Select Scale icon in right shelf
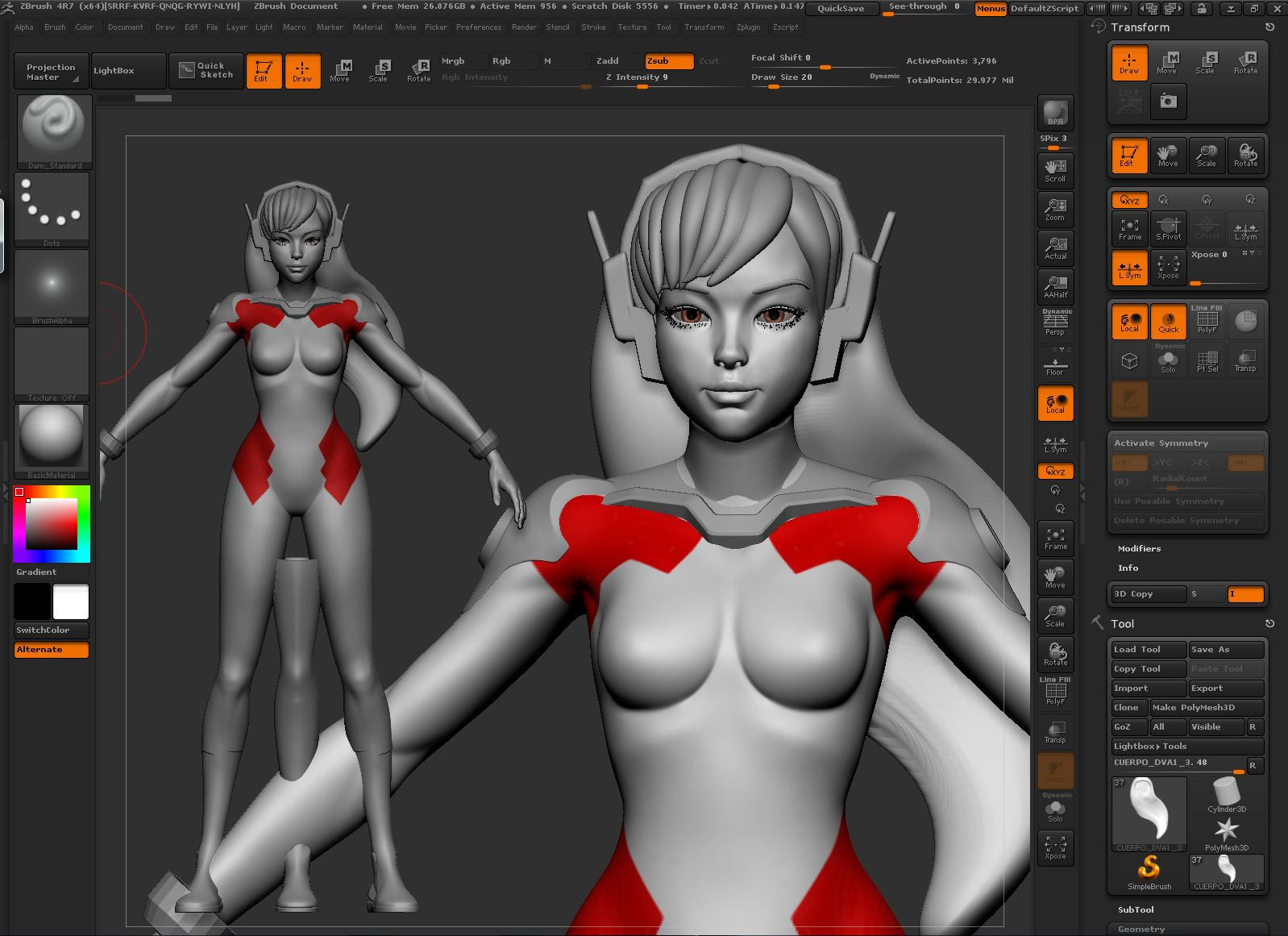The height and width of the screenshot is (936, 1288). click(1055, 615)
